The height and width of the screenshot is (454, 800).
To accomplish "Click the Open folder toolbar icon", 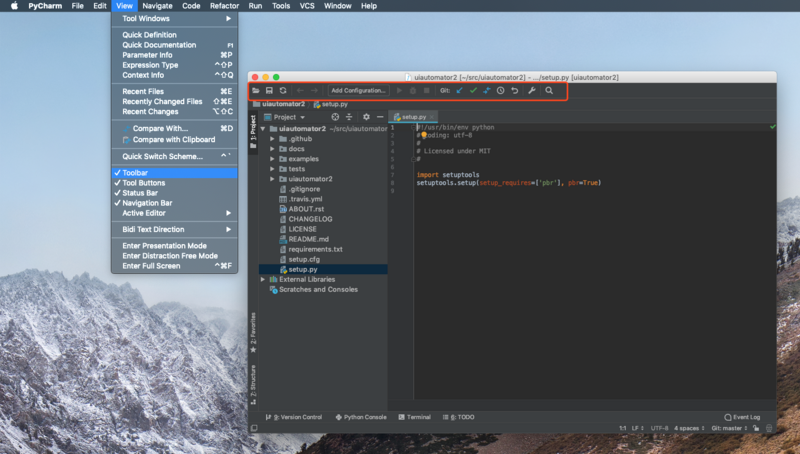I will point(256,90).
